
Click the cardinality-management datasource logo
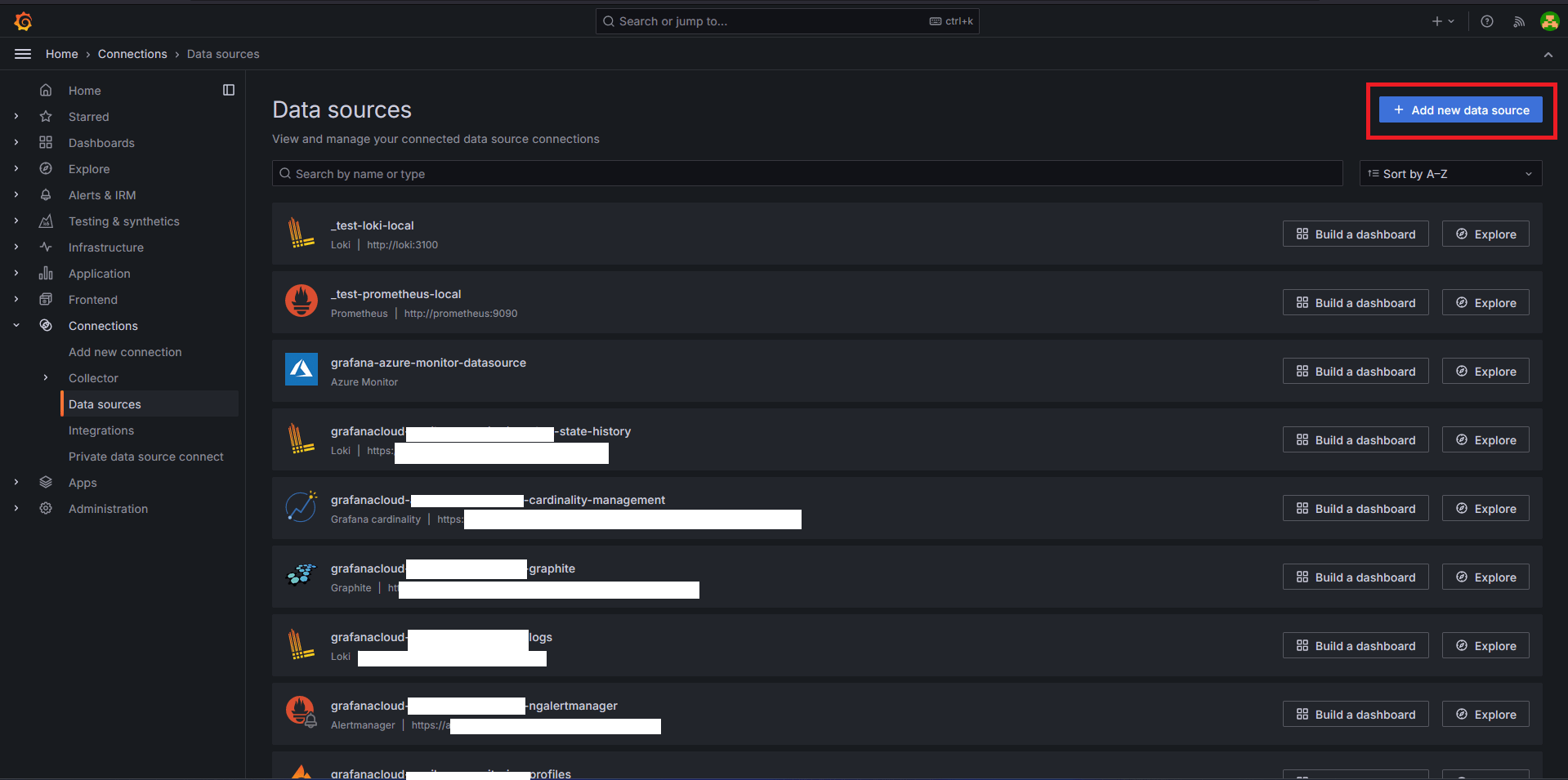pyautogui.click(x=302, y=506)
